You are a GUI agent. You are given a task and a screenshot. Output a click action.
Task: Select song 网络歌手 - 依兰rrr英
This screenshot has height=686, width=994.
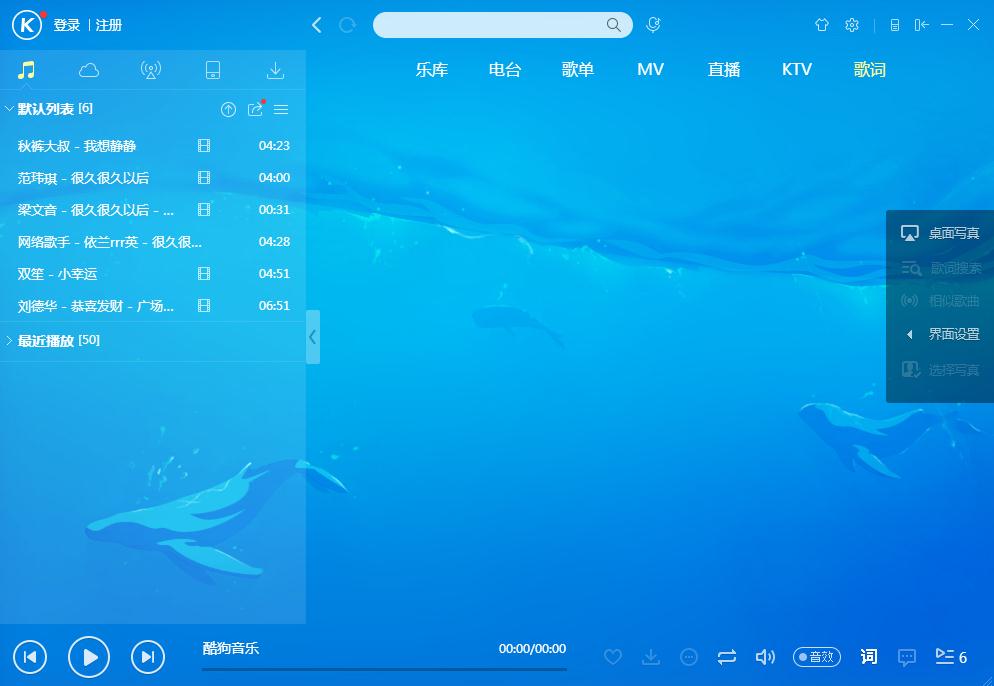tap(153, 242)
